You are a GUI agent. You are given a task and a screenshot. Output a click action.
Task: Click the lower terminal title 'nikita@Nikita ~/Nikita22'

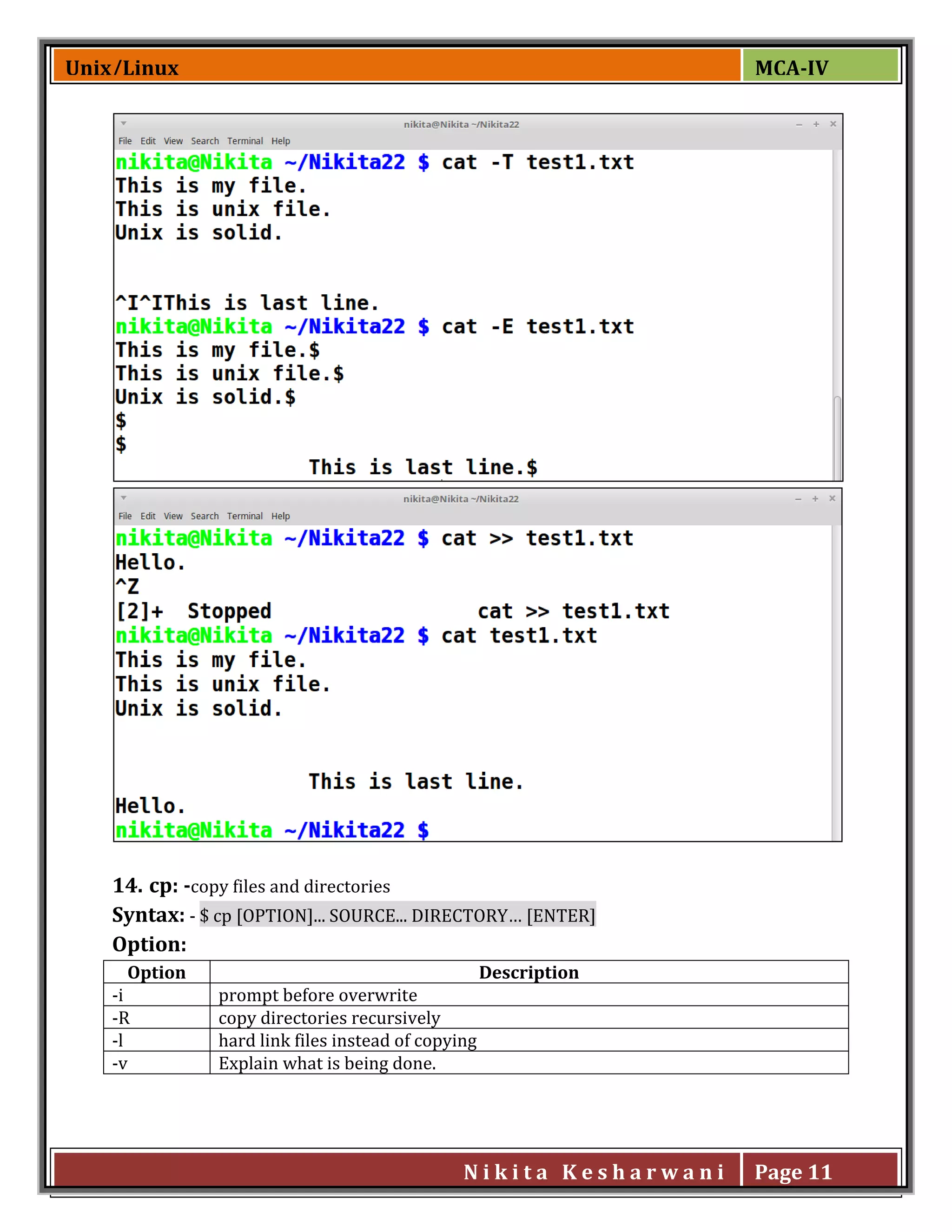[461, 499]
